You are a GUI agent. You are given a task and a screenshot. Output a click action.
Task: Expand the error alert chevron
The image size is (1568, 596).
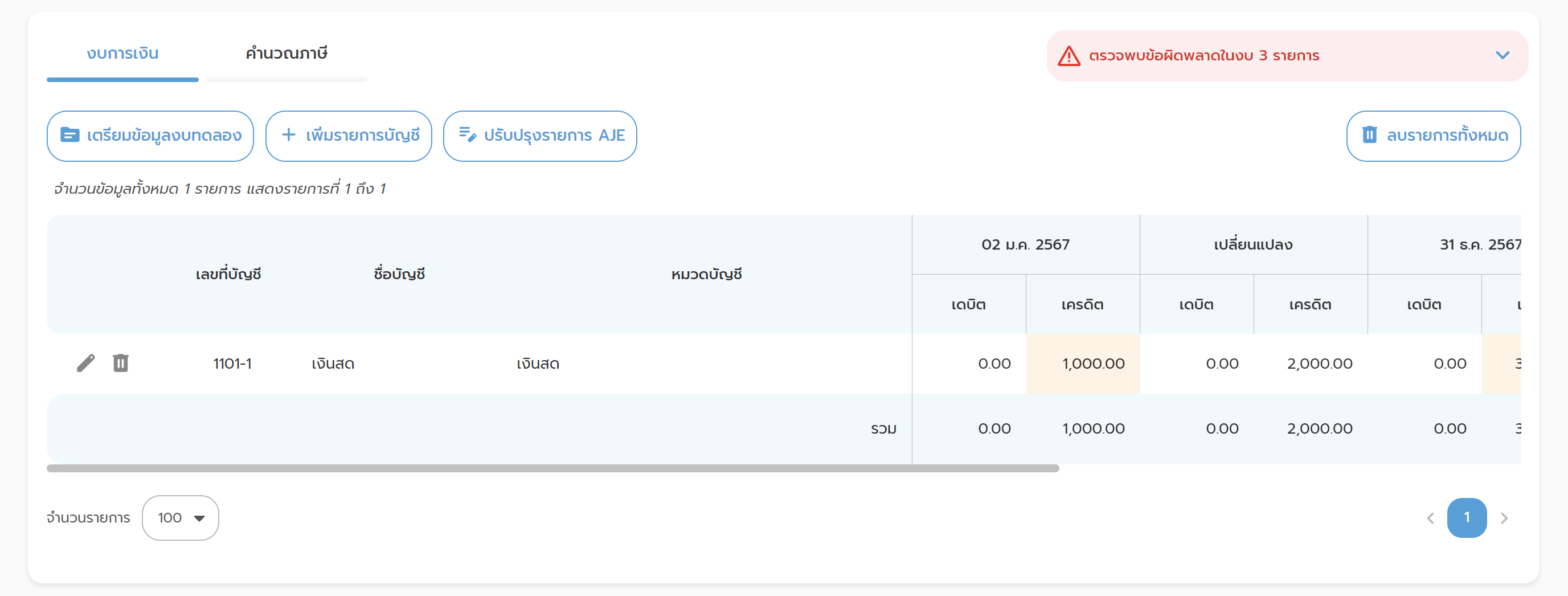(x=1503, y=55)
